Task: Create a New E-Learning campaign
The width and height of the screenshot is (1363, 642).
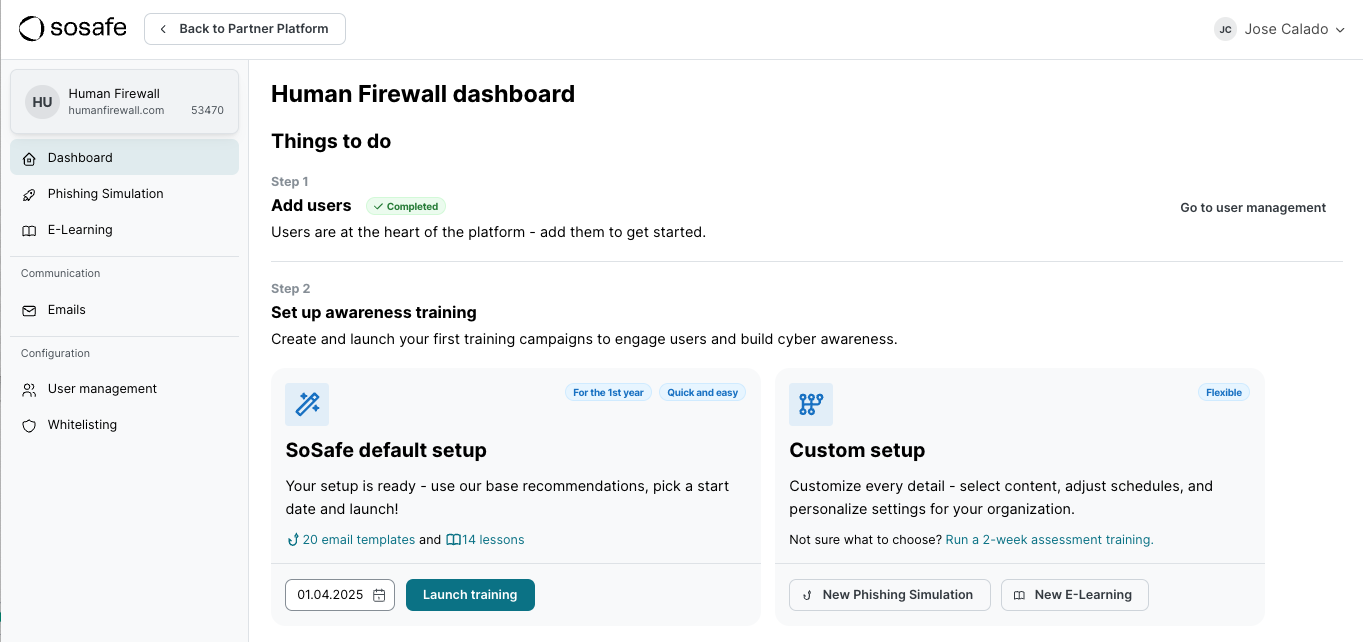Action: (1074, 595)
